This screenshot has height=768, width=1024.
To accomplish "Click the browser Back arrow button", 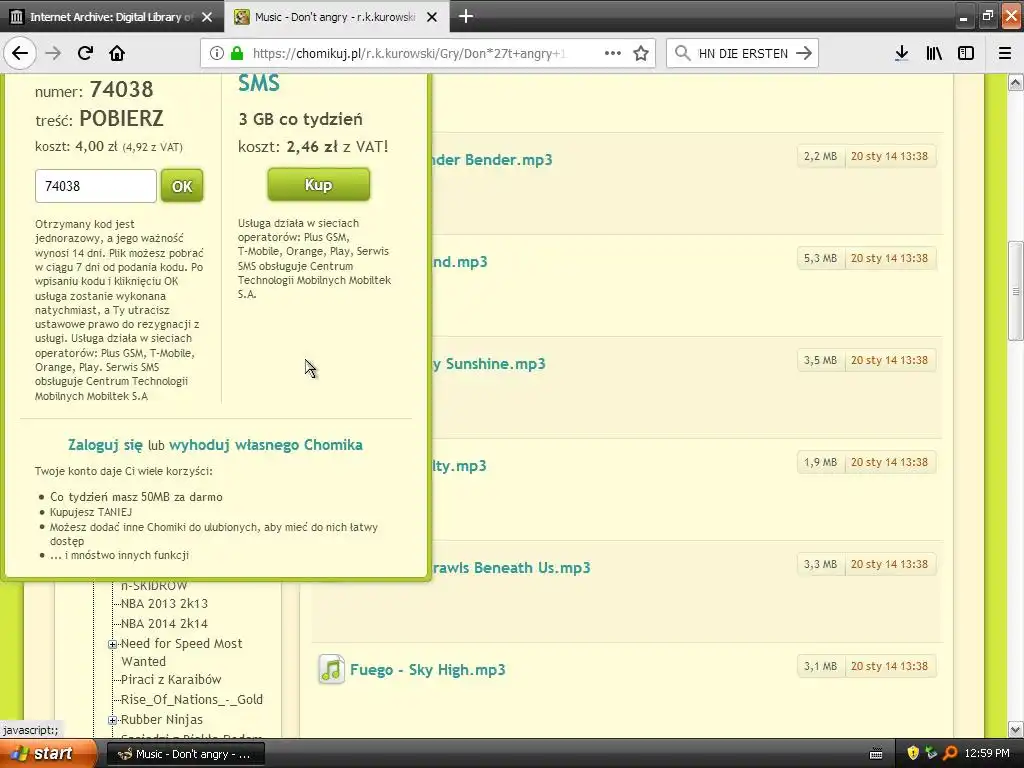I will coord(20,53).
